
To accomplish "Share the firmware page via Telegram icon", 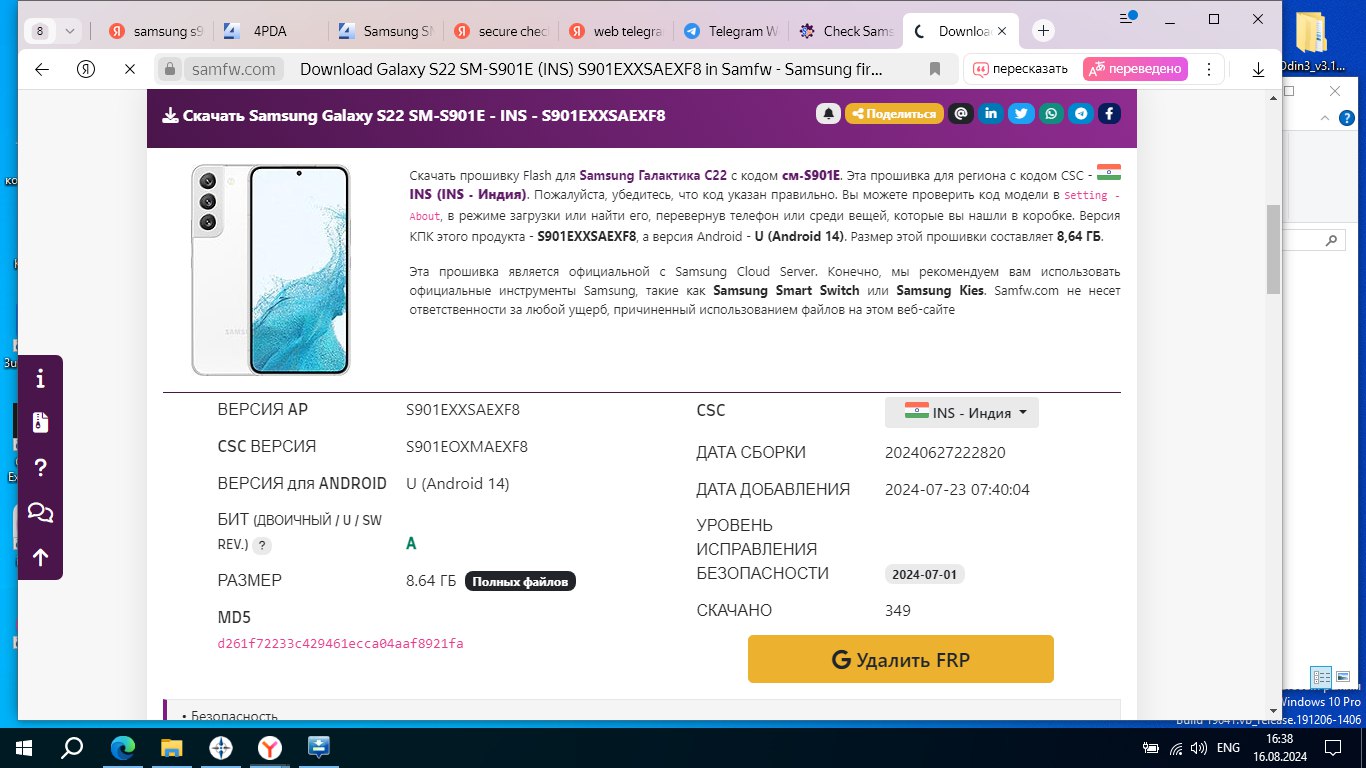I will click(1080, 114).
